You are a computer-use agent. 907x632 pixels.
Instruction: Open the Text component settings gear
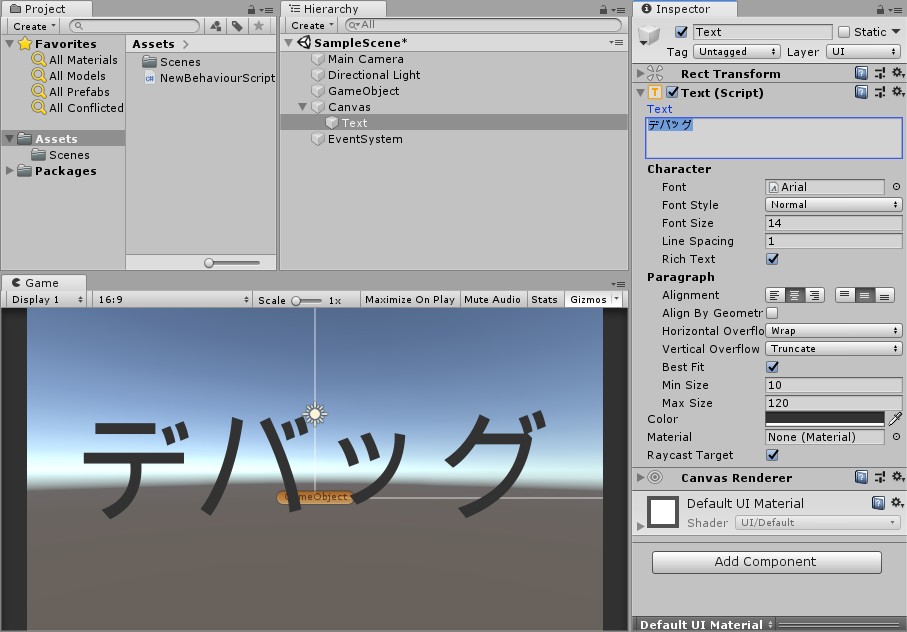tap(897, 91)
